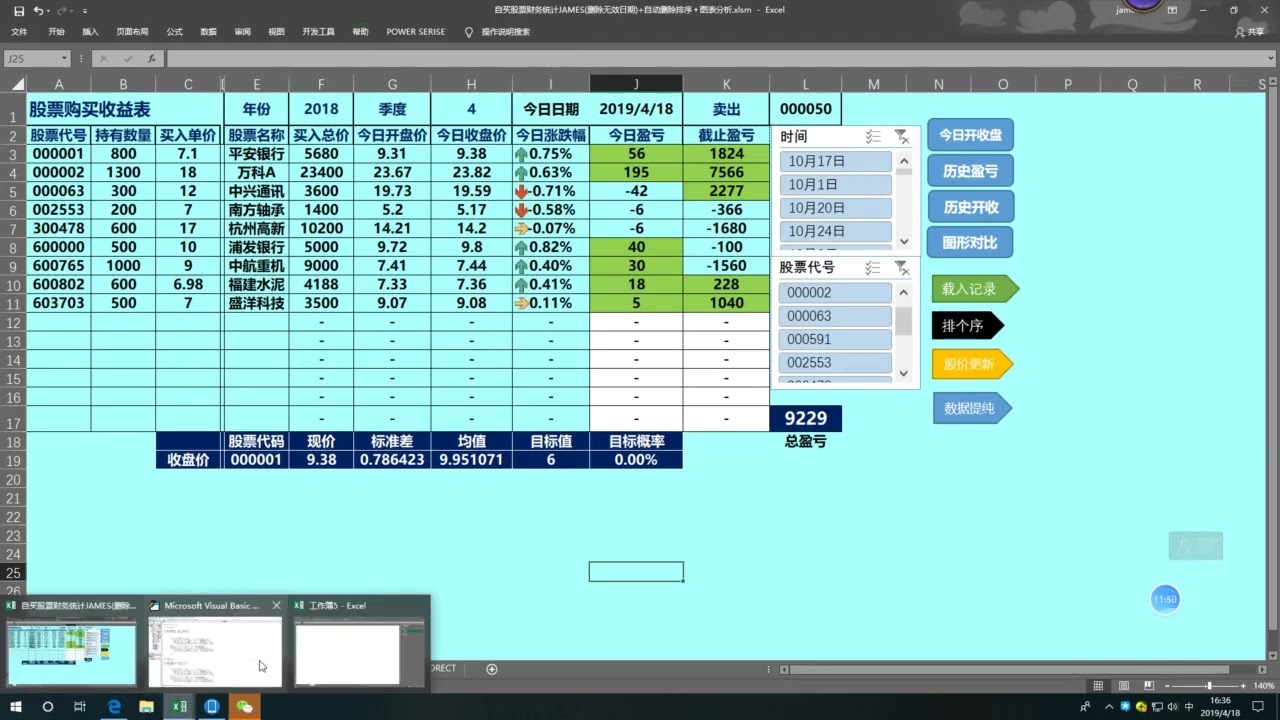The width and height of the screenshot is (1280, 720).
Task: Close the Visual Basic preview thumbnail X
Action: coord(277,606)
